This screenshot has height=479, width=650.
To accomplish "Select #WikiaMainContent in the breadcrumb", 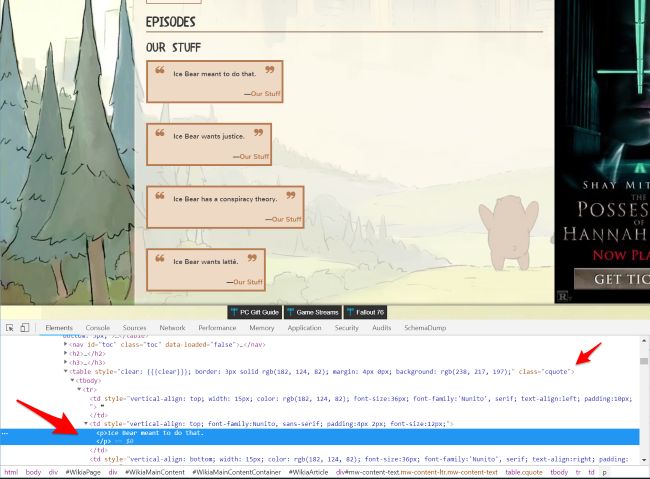I will 155,472.
